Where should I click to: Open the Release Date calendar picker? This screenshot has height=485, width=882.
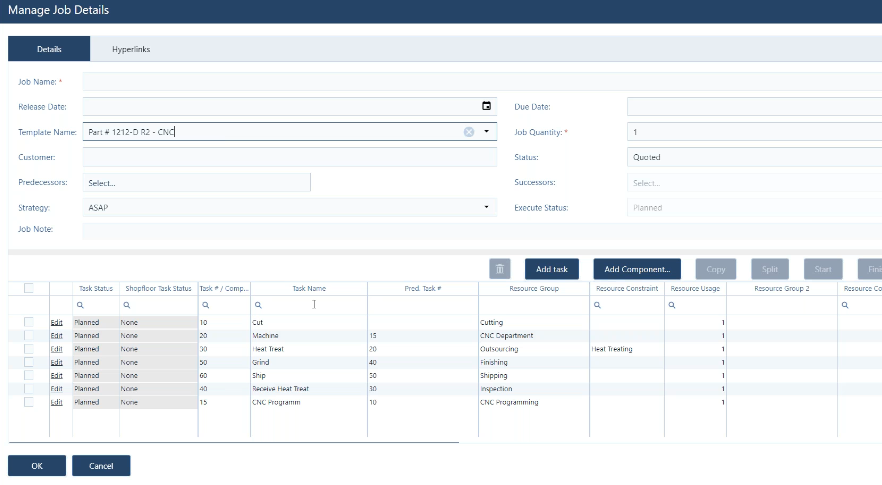487,106
